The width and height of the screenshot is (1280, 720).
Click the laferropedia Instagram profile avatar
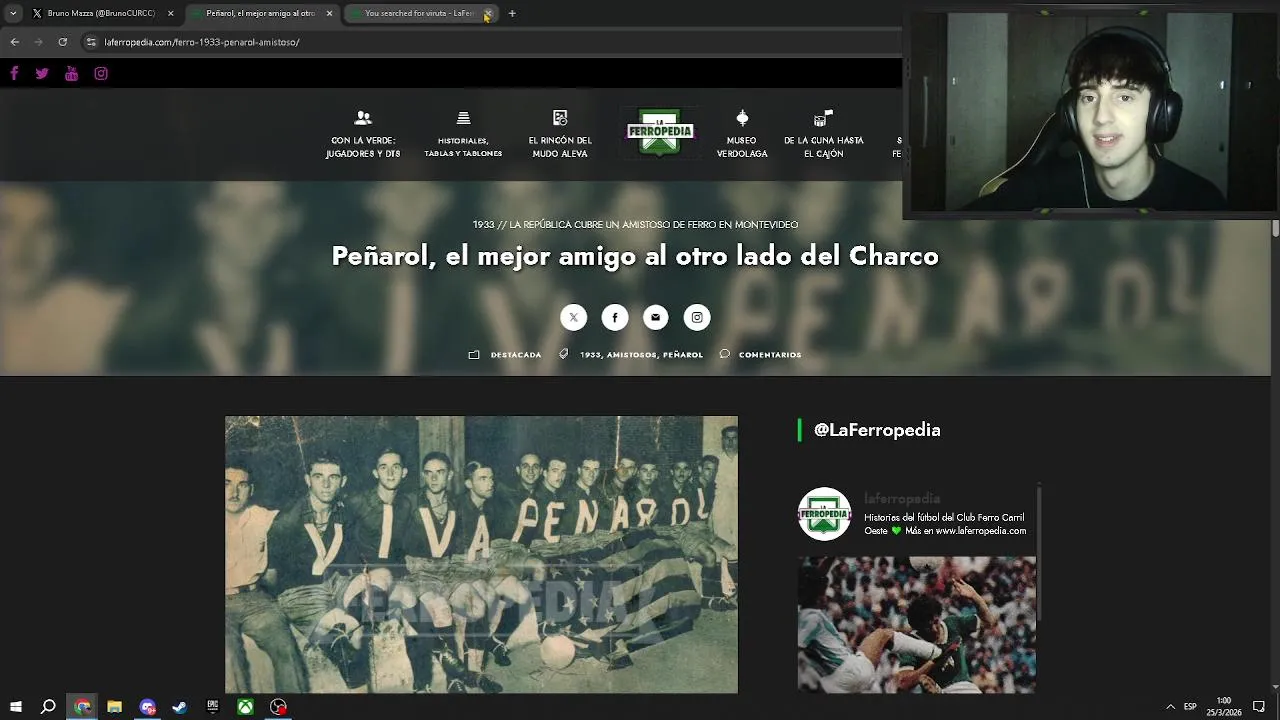coord(824,514)
